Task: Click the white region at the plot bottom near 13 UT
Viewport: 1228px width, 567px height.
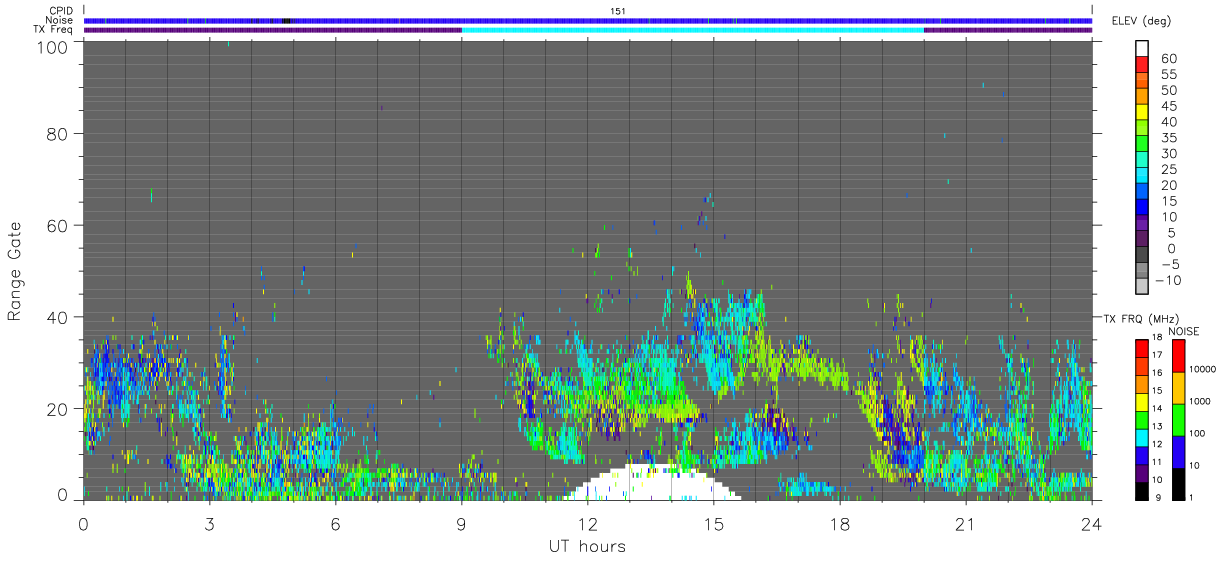Action: (x=652, y=483)
